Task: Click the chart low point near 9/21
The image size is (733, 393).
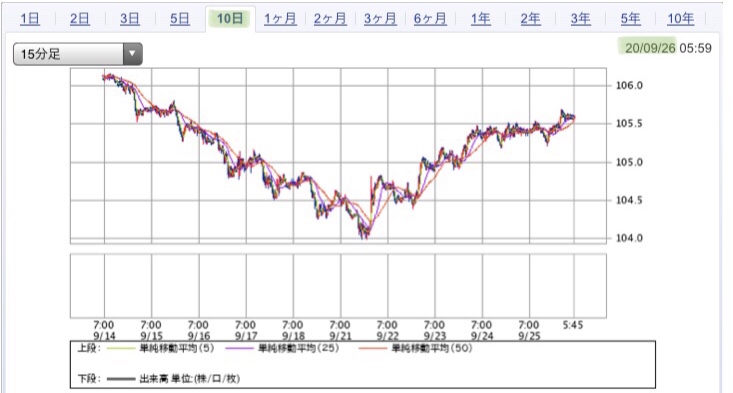Action: pyautogui.click(x=364, y=236)
